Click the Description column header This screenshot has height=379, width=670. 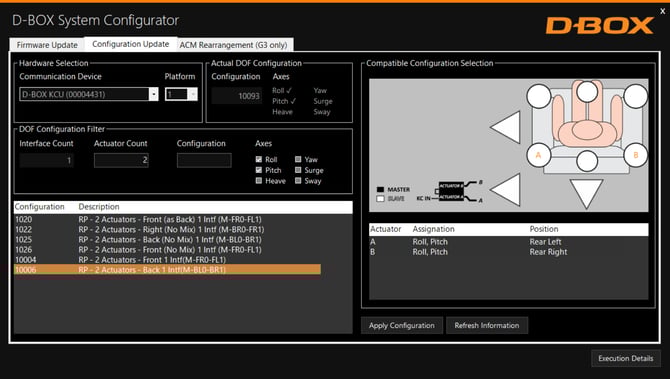pos(99,207)
